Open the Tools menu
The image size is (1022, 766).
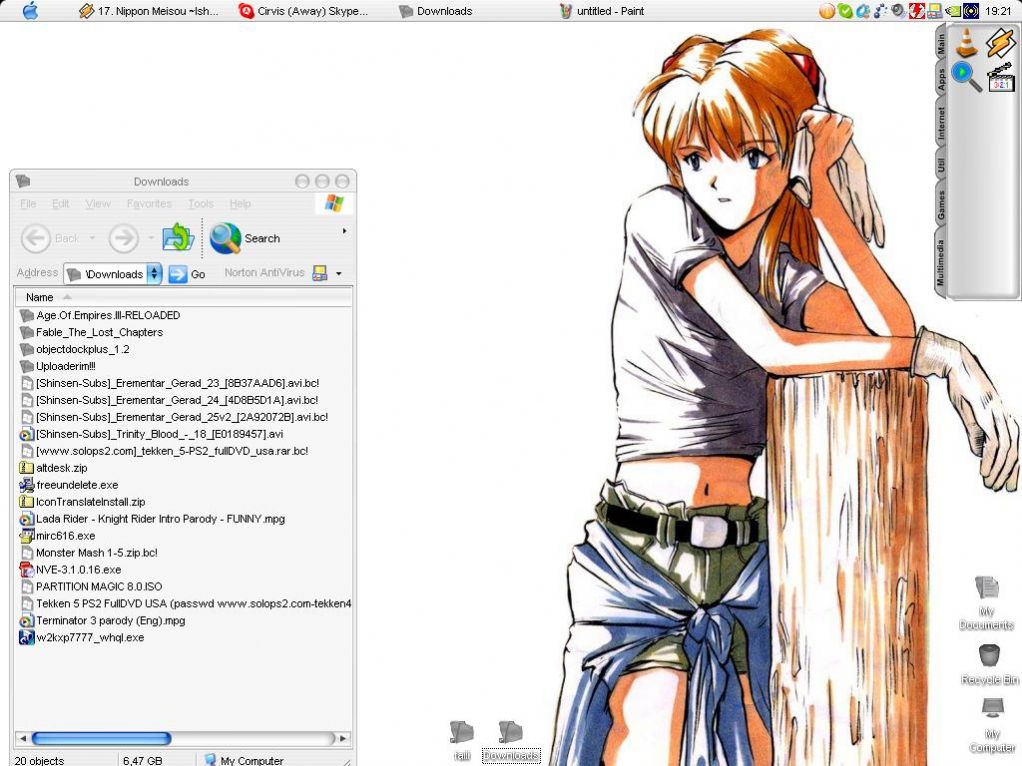point(201,203)
